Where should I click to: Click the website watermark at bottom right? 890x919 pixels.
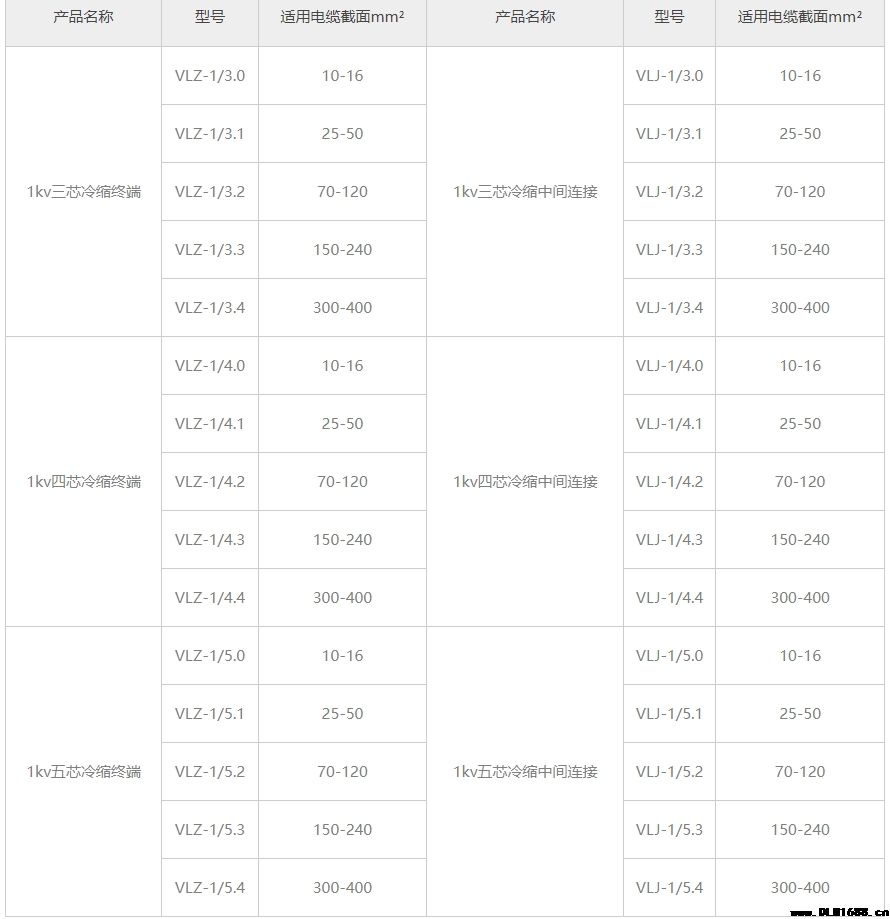click(839, 912)
